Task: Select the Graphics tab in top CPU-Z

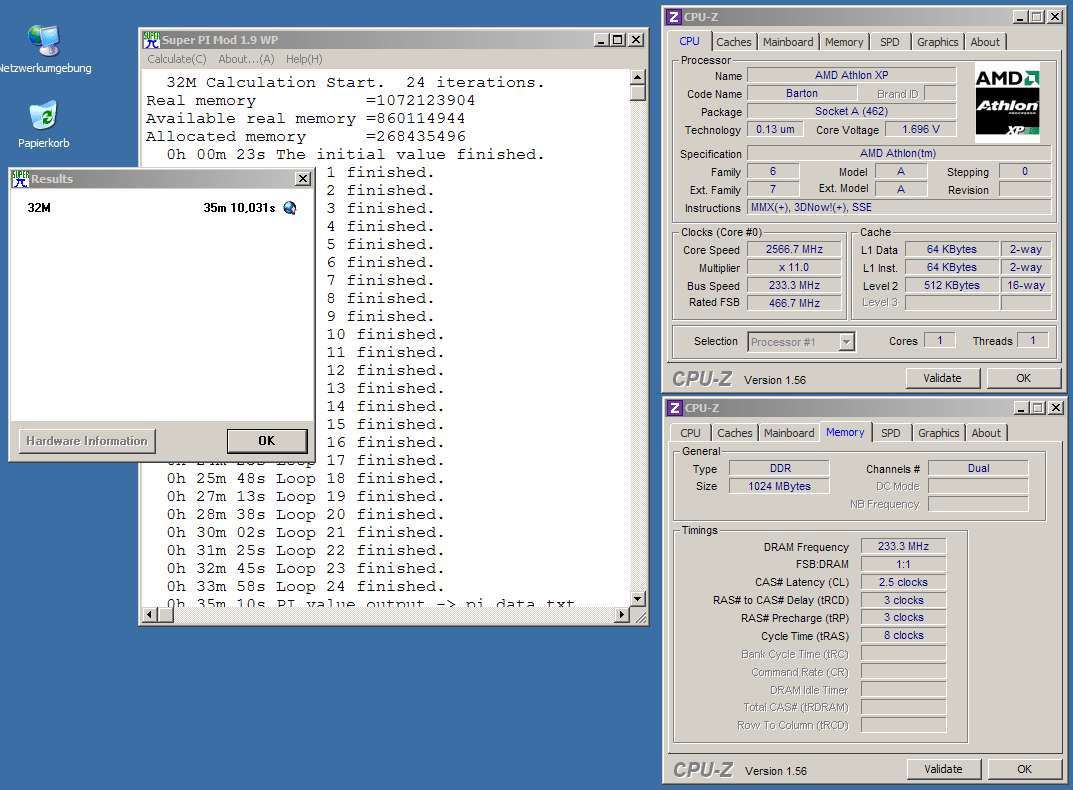Action: [938, 42]
